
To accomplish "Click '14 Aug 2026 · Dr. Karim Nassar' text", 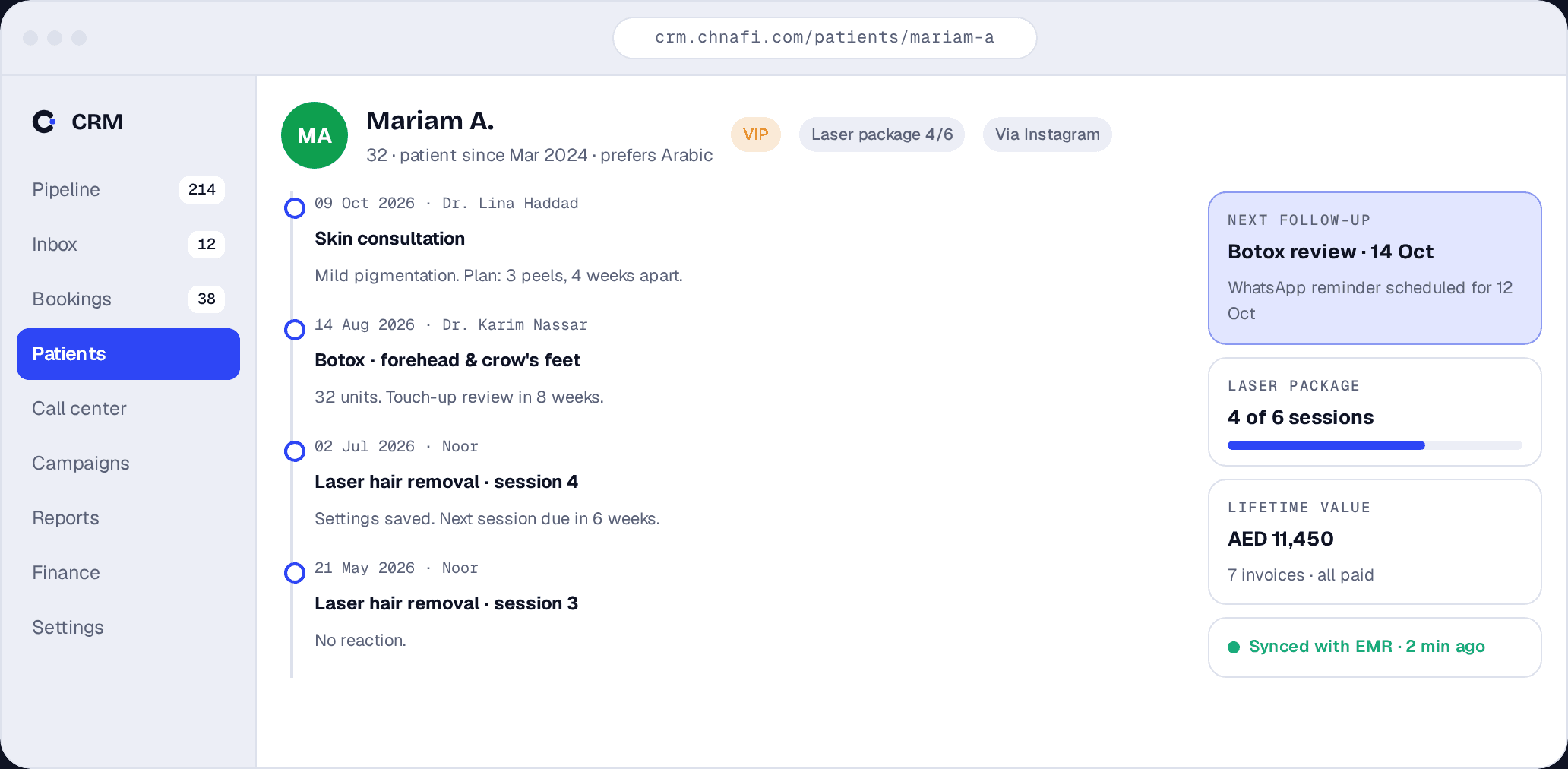I will 451,325.
